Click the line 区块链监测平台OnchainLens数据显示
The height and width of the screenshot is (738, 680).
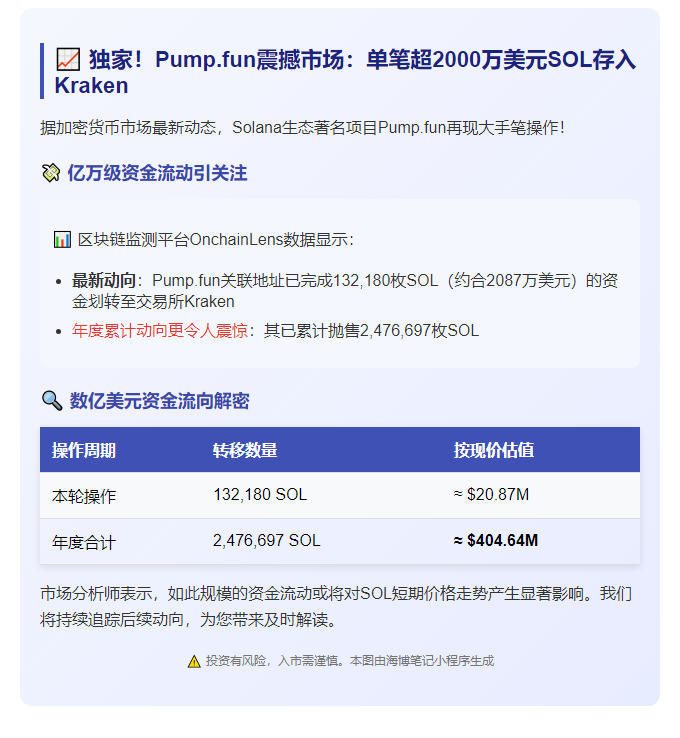tap(216, 240)
